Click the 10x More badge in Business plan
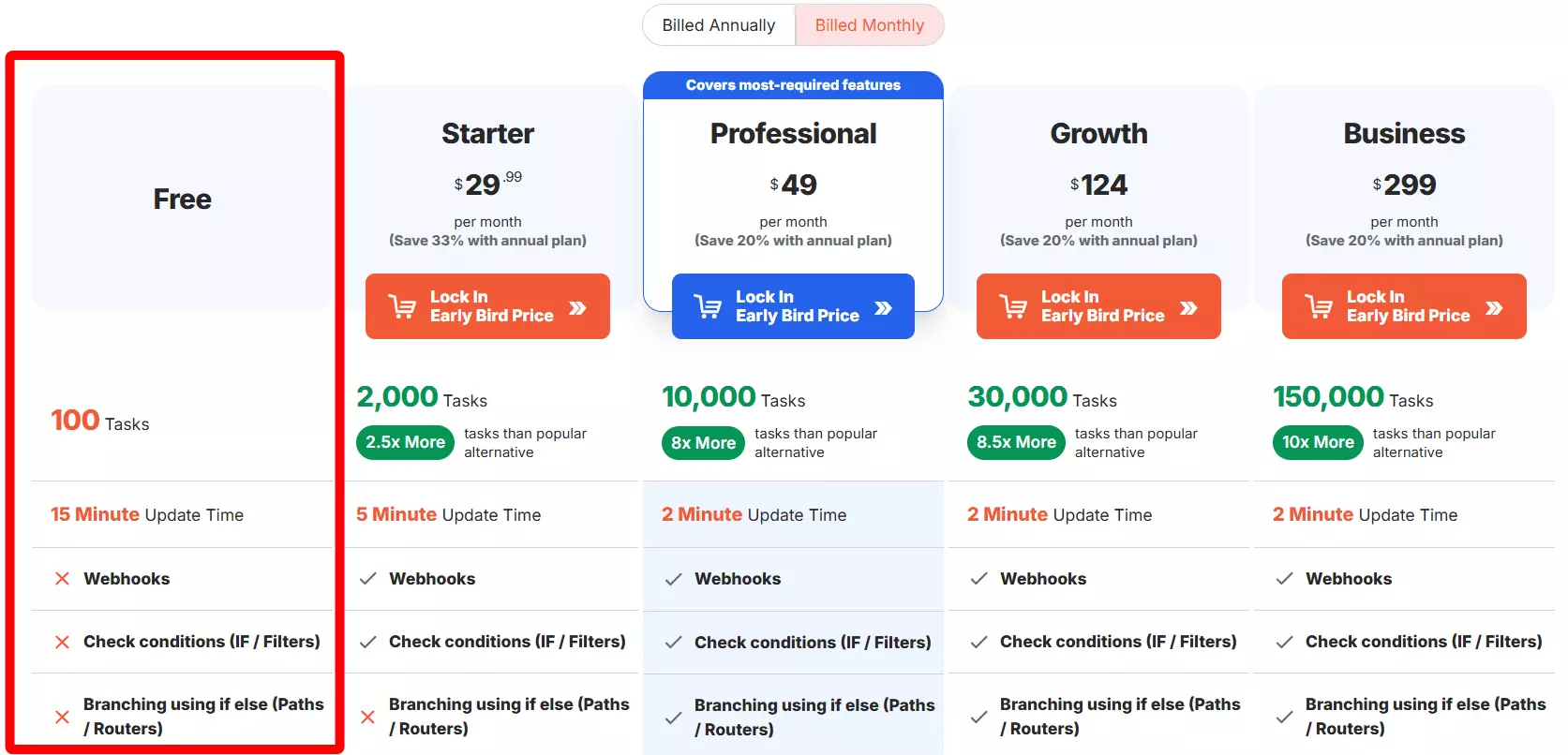The width and height of the screenshot is (1568, 755). click(x=1318, y=442)
